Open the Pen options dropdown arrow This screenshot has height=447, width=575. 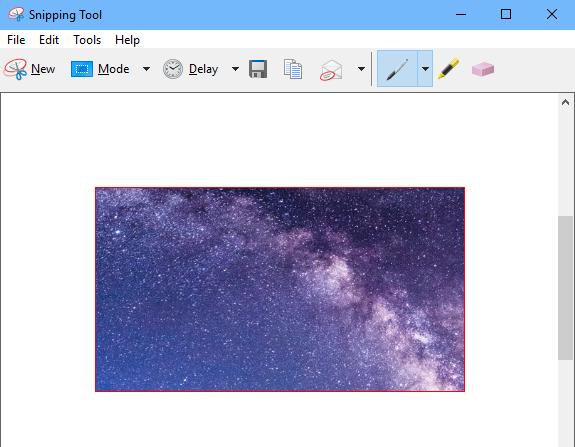[425, 69]
